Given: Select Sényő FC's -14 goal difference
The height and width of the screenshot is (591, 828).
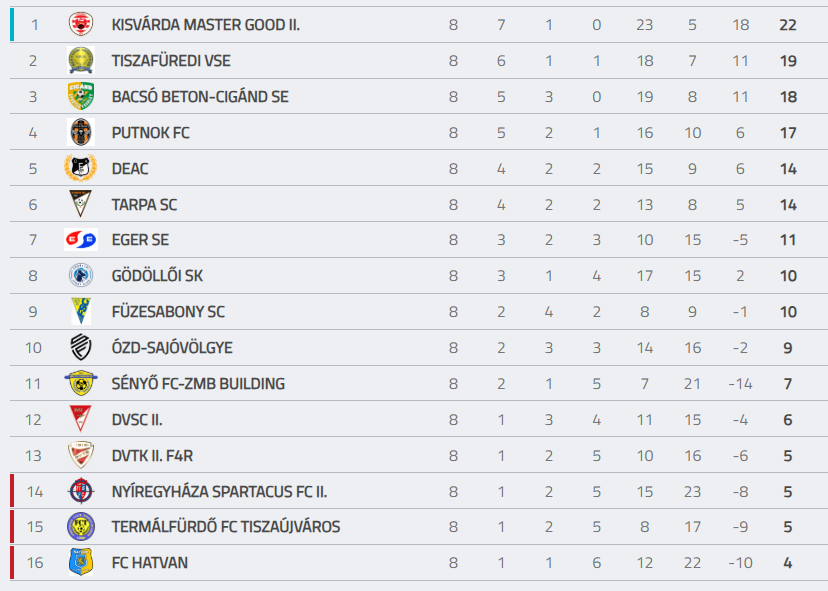Looking at the screenshot, I should click(740, 384).
